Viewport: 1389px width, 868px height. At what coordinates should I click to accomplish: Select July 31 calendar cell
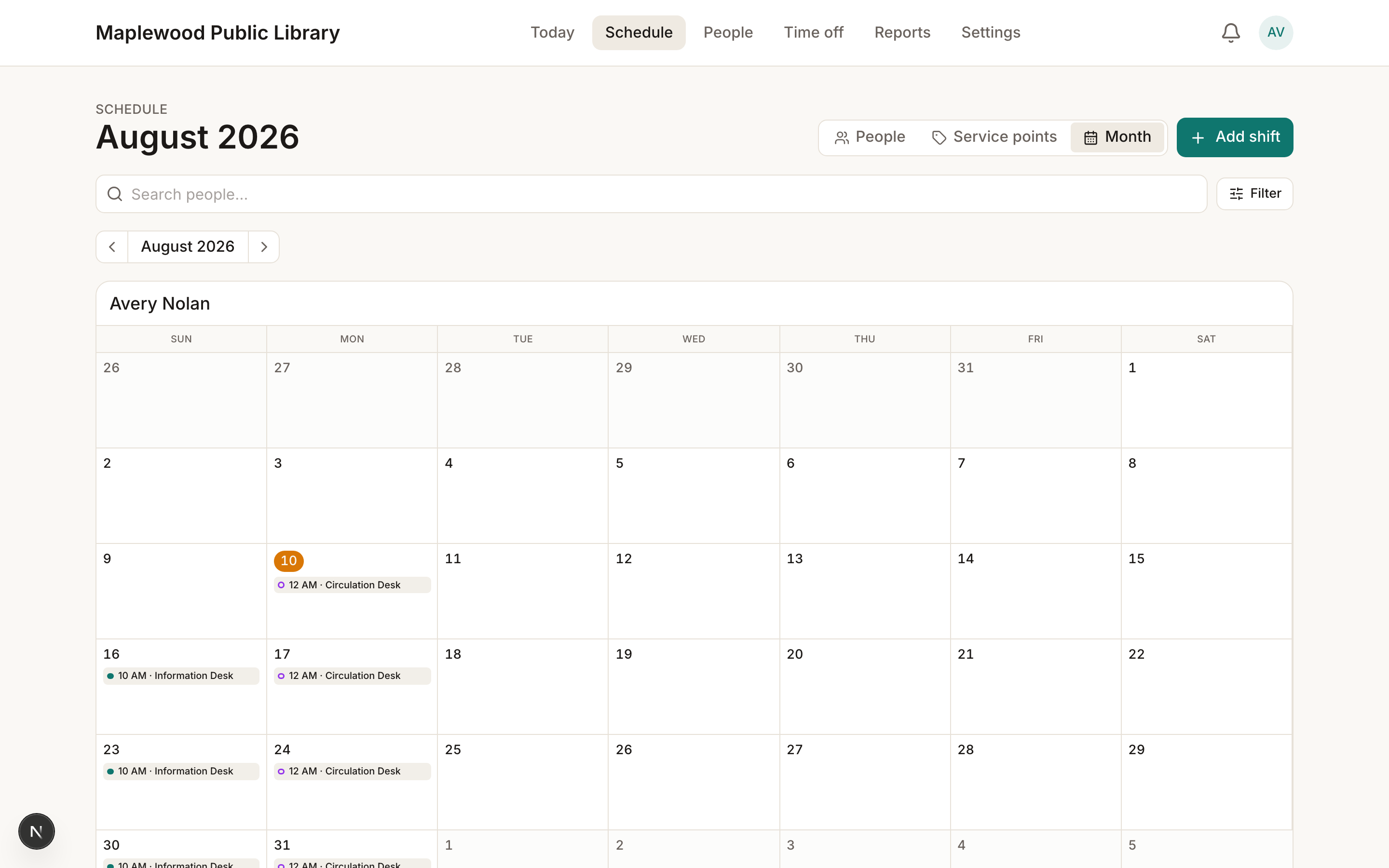(1035, 400)
